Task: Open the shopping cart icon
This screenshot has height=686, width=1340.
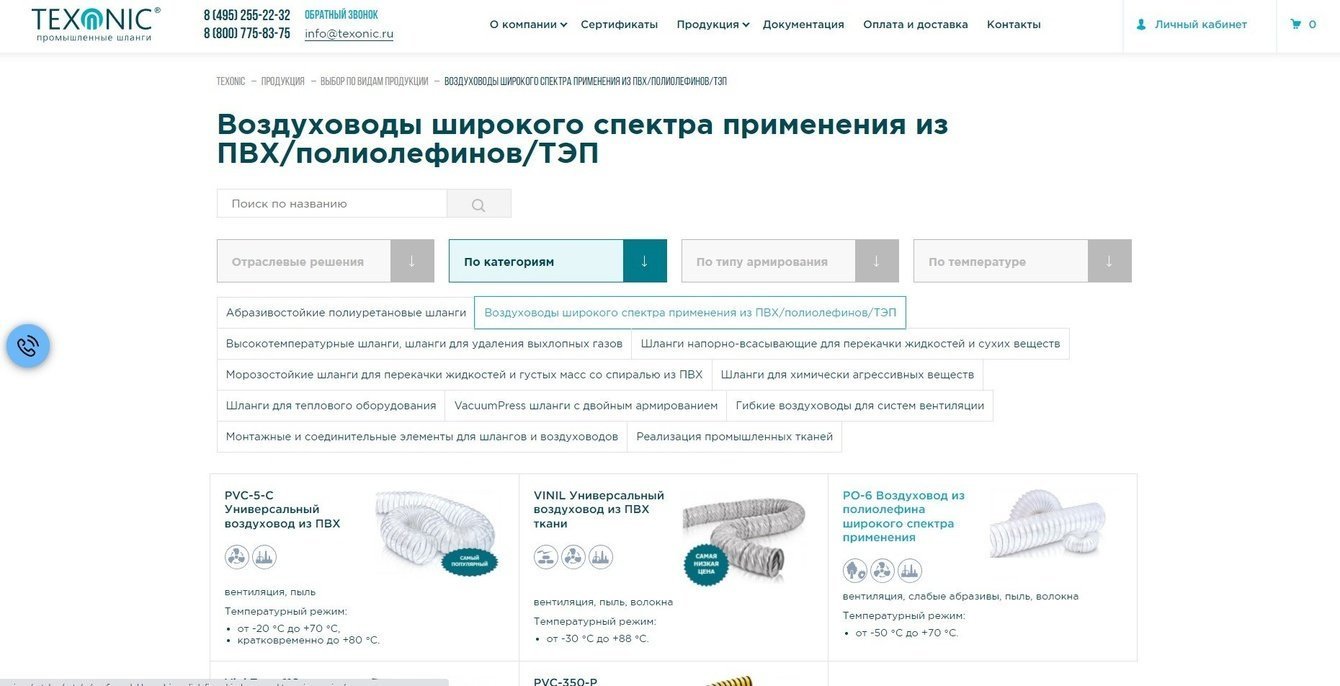Action: click(1296, 24)
